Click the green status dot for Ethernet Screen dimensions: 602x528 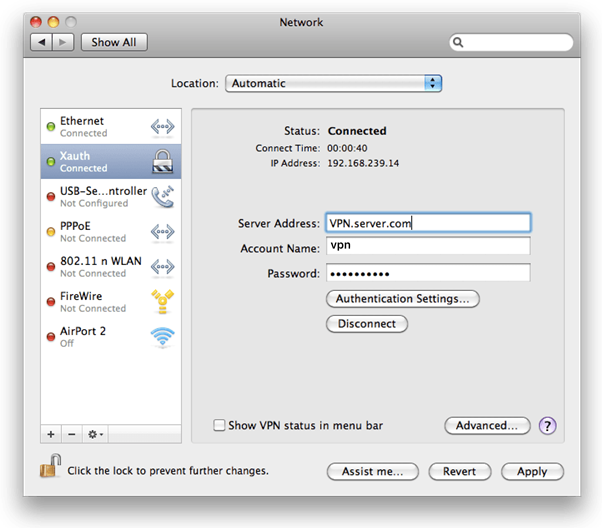click(51, 127)
